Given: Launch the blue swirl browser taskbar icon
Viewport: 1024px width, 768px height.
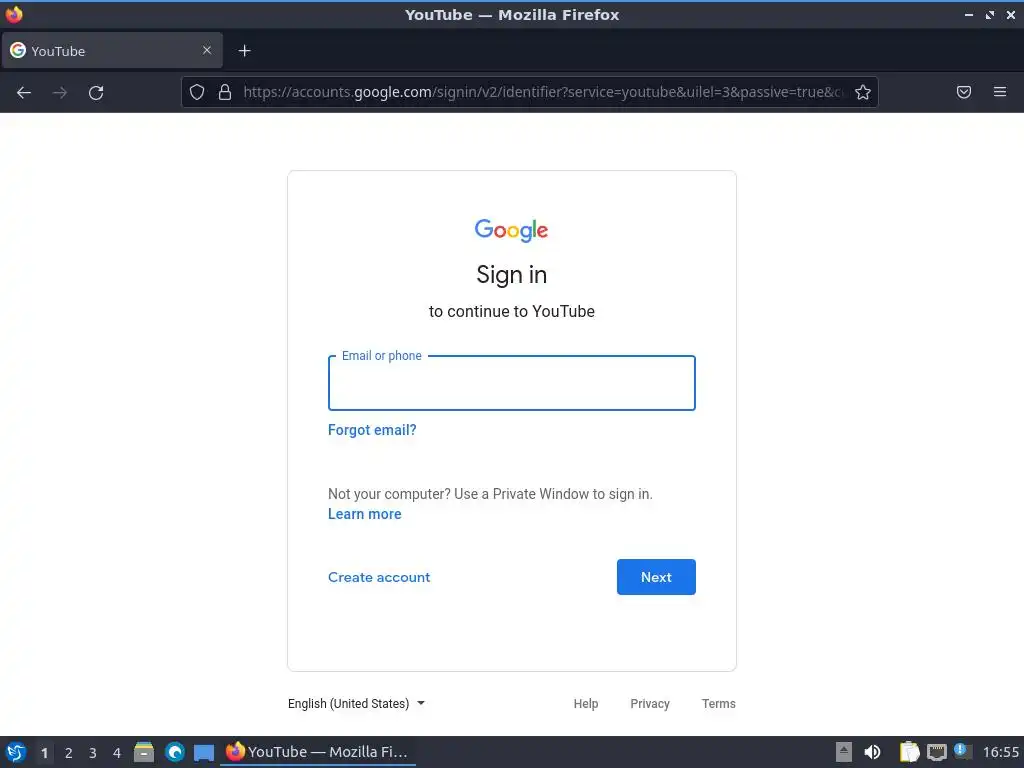Looking at the screenshot, I should [174, 752].
